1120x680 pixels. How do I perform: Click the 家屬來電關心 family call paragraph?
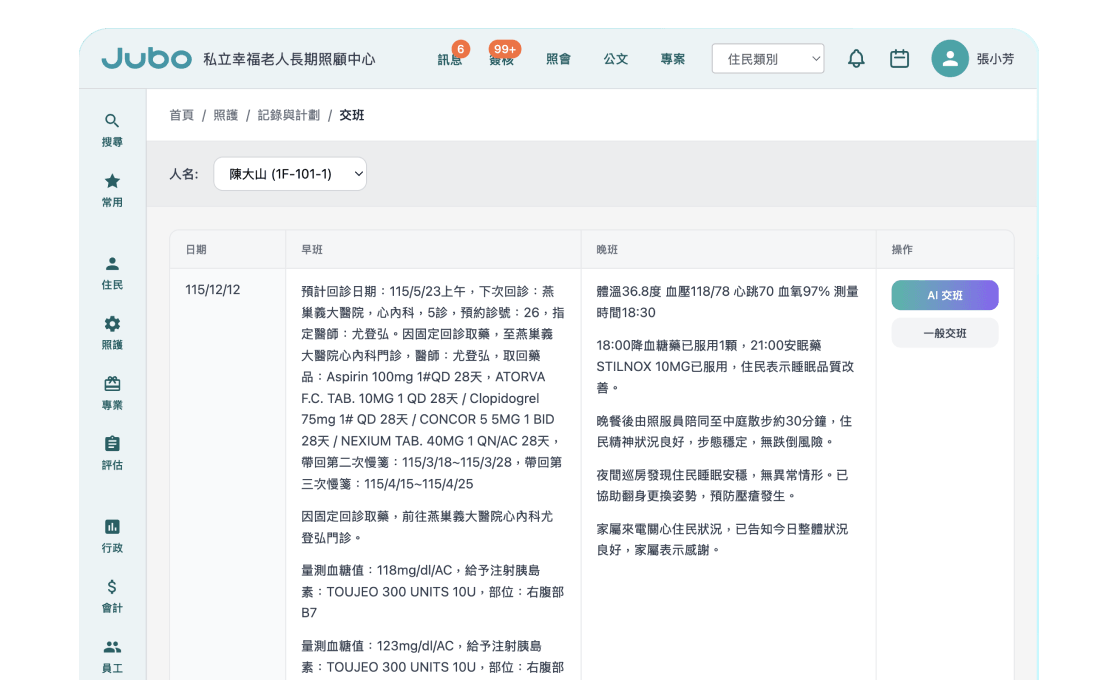pos(722,539)
